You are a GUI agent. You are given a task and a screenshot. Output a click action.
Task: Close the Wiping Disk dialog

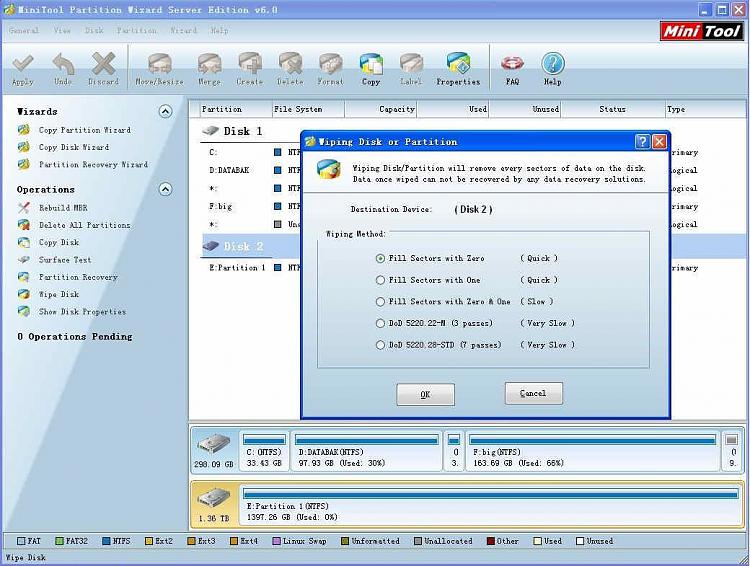coord(659,141)
